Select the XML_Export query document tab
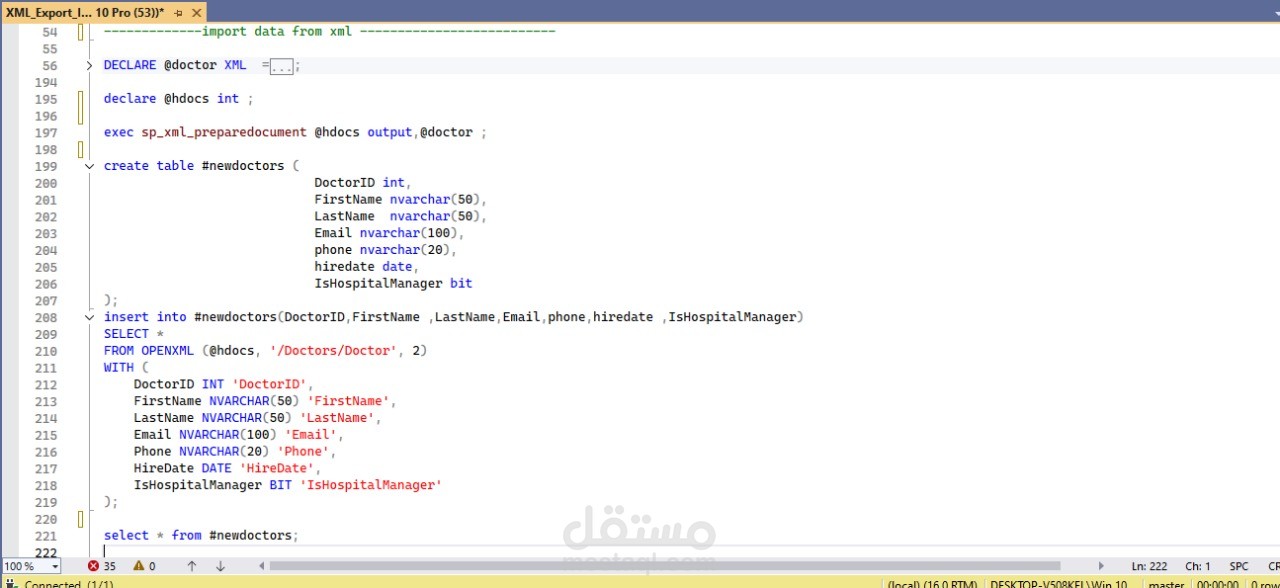1280x588 pixels. (85, 12)
